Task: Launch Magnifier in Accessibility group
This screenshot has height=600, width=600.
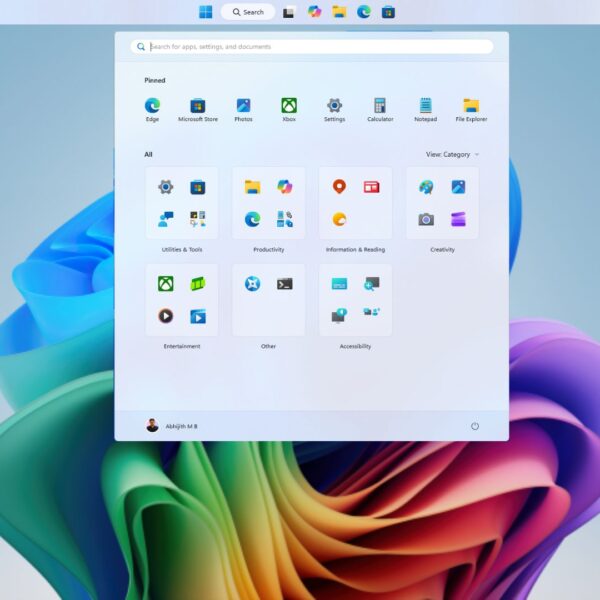Action: tap(372, 284)
